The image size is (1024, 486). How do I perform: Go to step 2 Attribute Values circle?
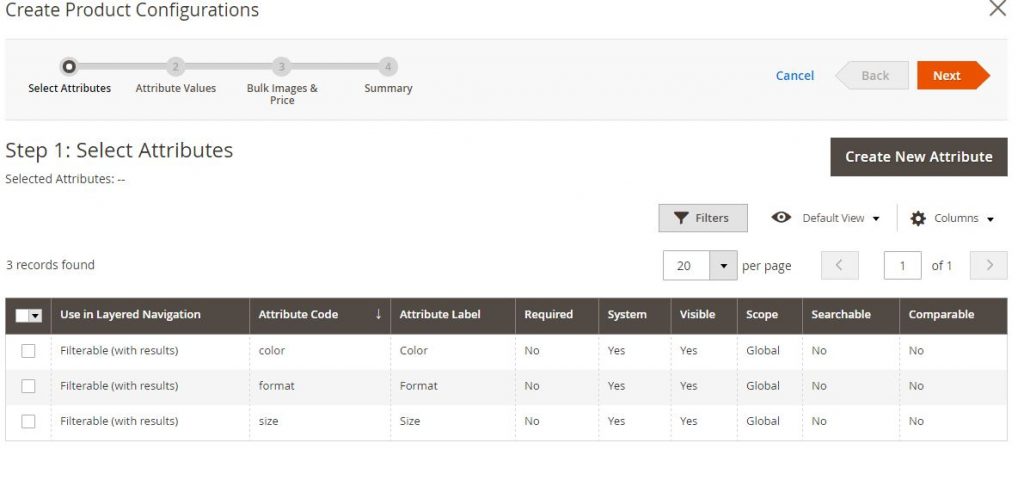click(x=175, y=67)
